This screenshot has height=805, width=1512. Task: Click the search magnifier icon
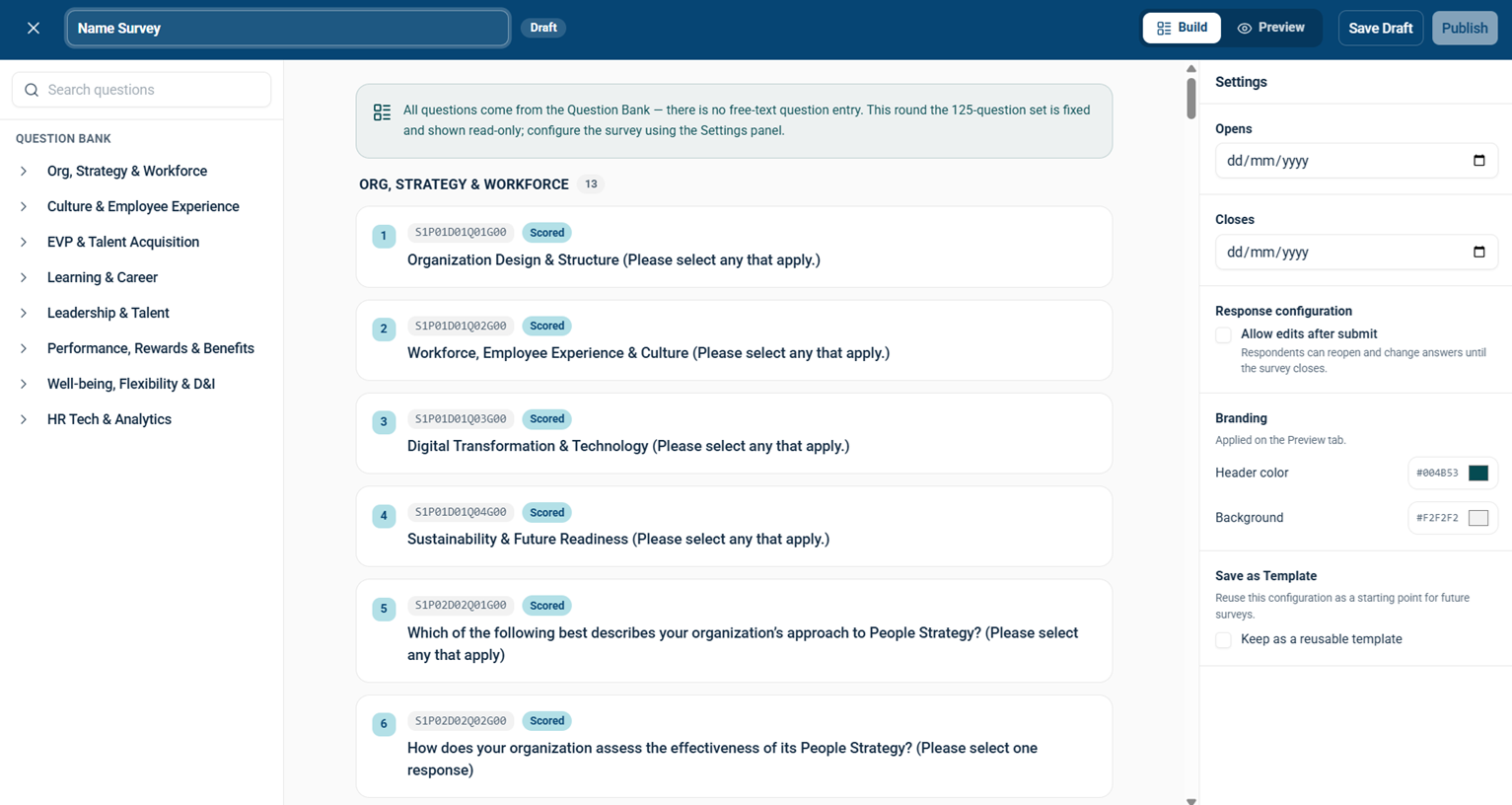(32, 90)
